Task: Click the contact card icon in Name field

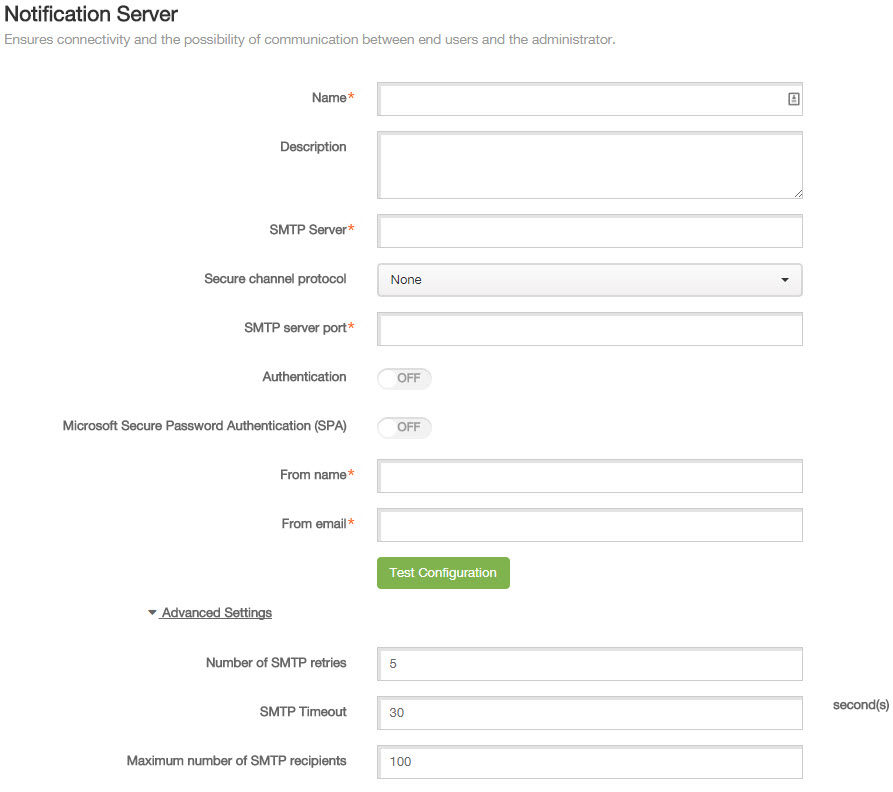Action: pyautogui.click(x=793, y=99)
